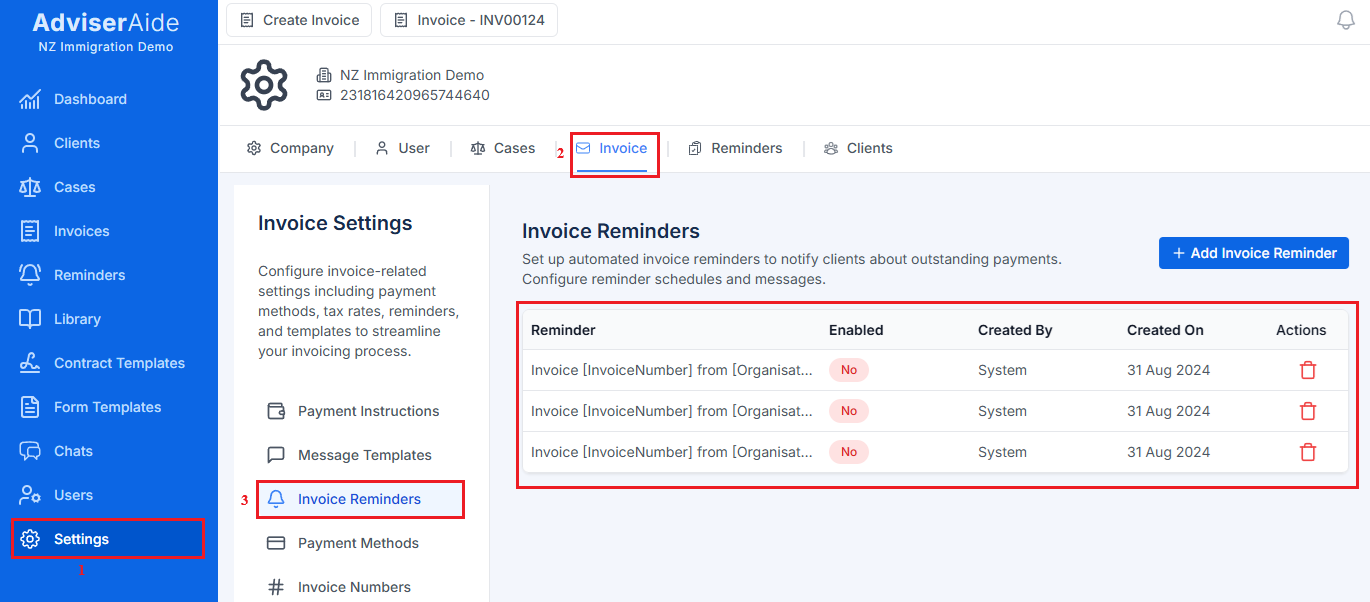
Task: Switch to the Company settings tab
Action: tap(290, 147)
